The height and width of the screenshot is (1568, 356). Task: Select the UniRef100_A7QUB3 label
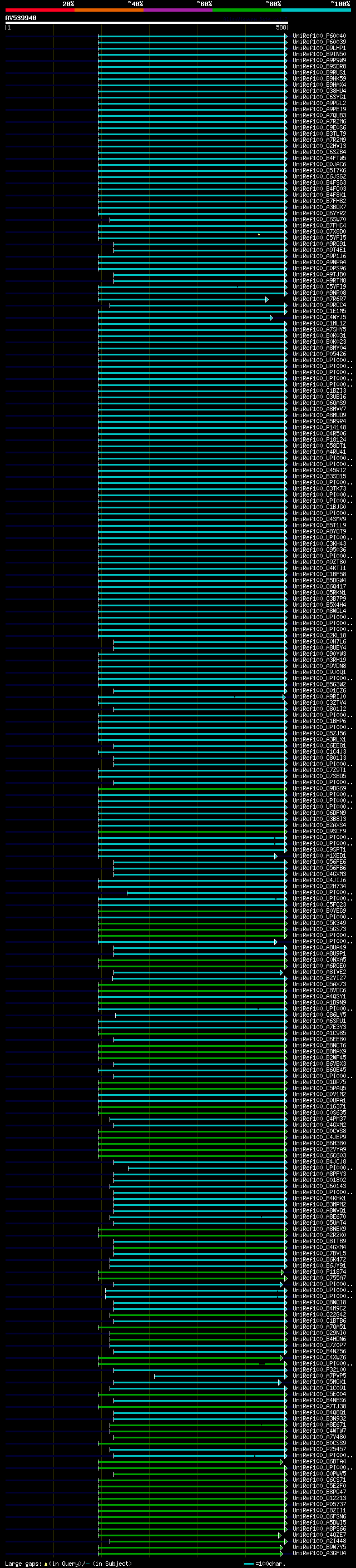click(319, 115)
